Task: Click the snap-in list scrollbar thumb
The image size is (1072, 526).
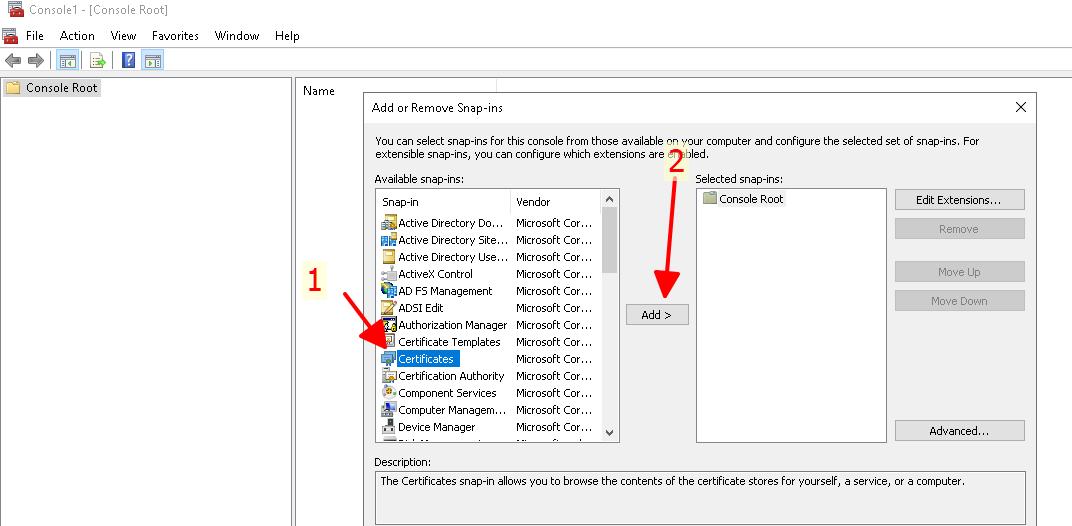Action: click(x=610, y=239)
